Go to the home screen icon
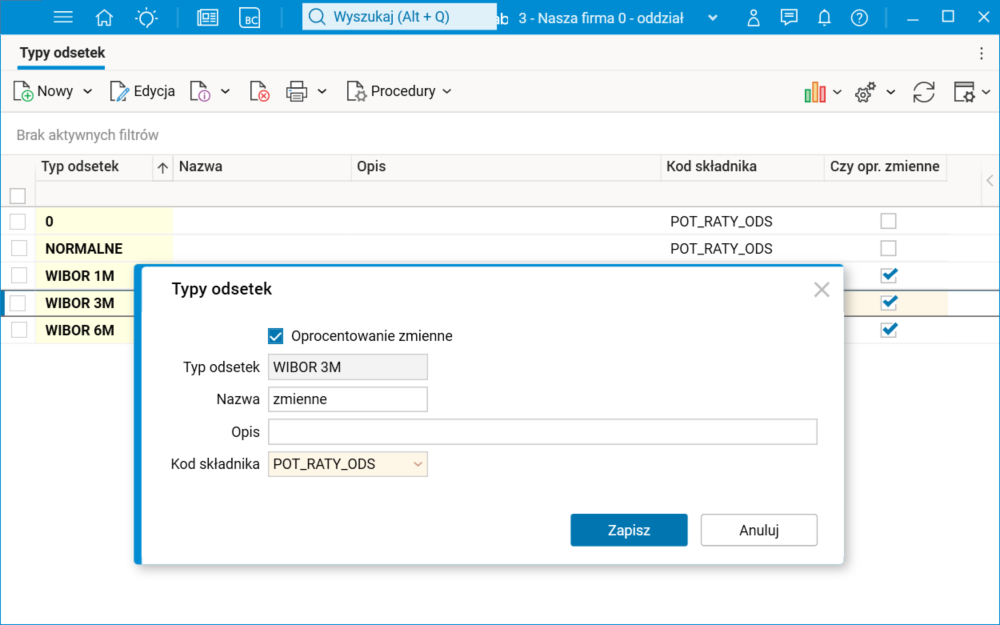This screenshot has width=1000, height=625. click(104, 17)
